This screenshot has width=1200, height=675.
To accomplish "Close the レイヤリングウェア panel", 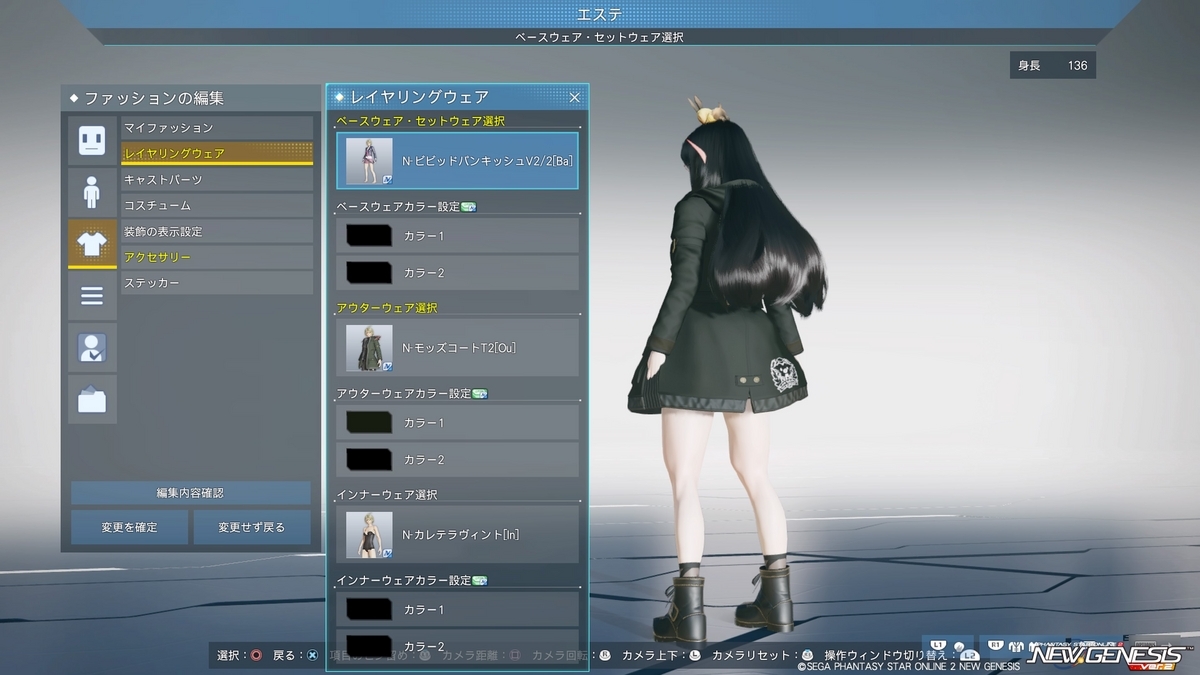I will [x=575, y=97].
